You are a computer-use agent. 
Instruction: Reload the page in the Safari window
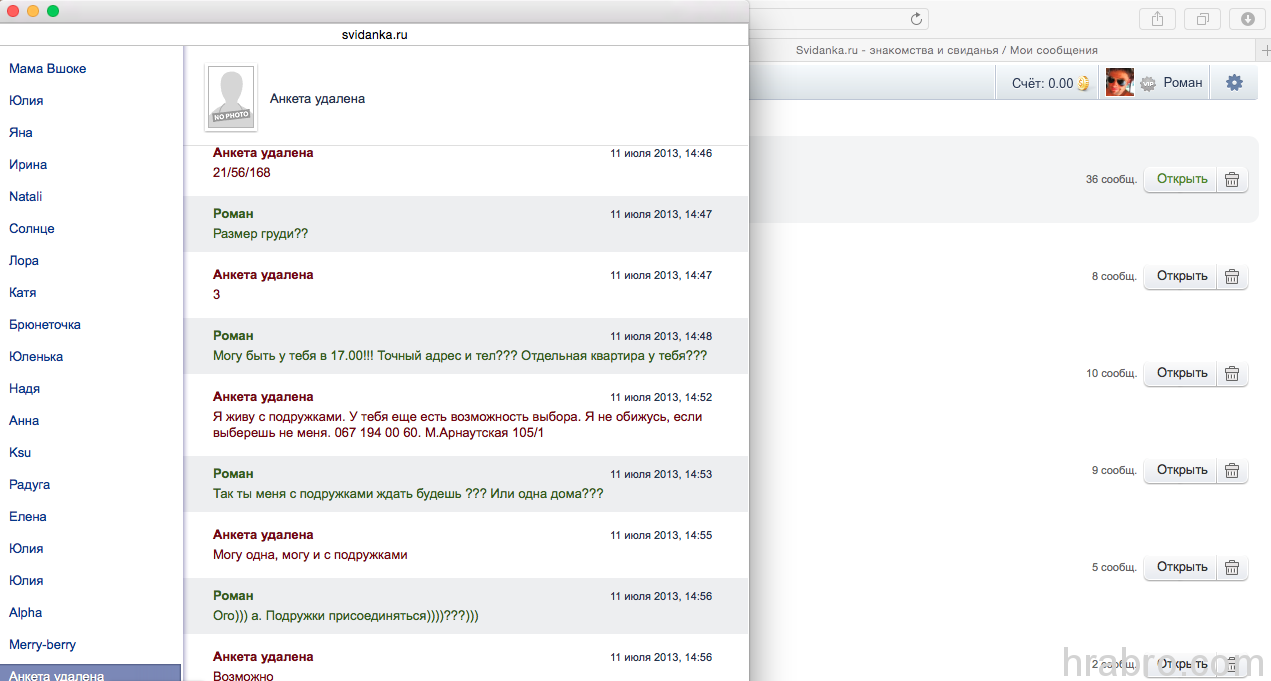[916, 19]
